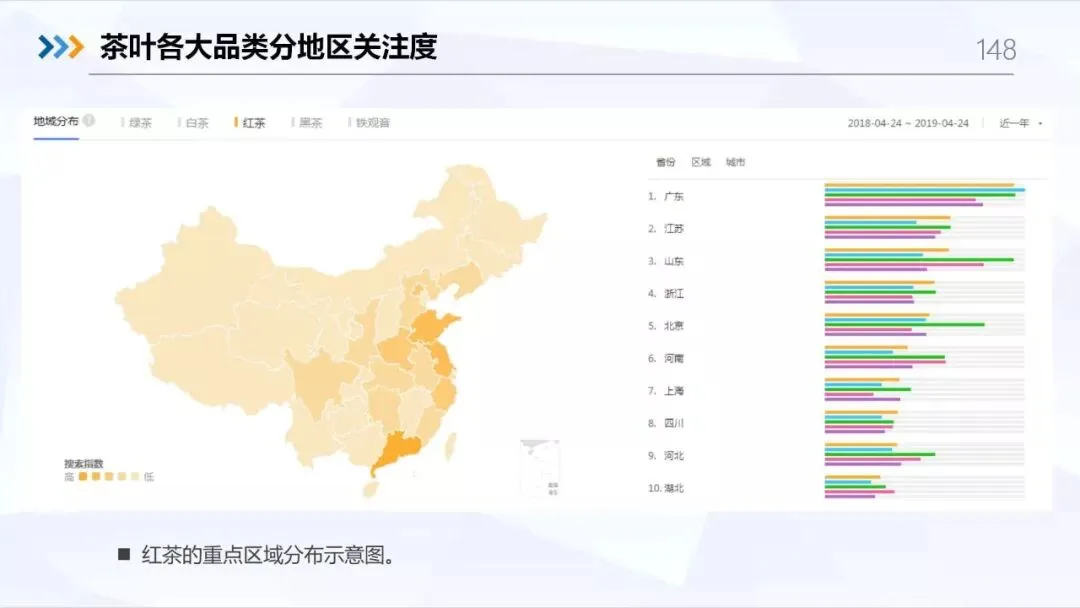Click the 广东 bar group in chart
Viewport: 1080px width, 608px height.
924,195
